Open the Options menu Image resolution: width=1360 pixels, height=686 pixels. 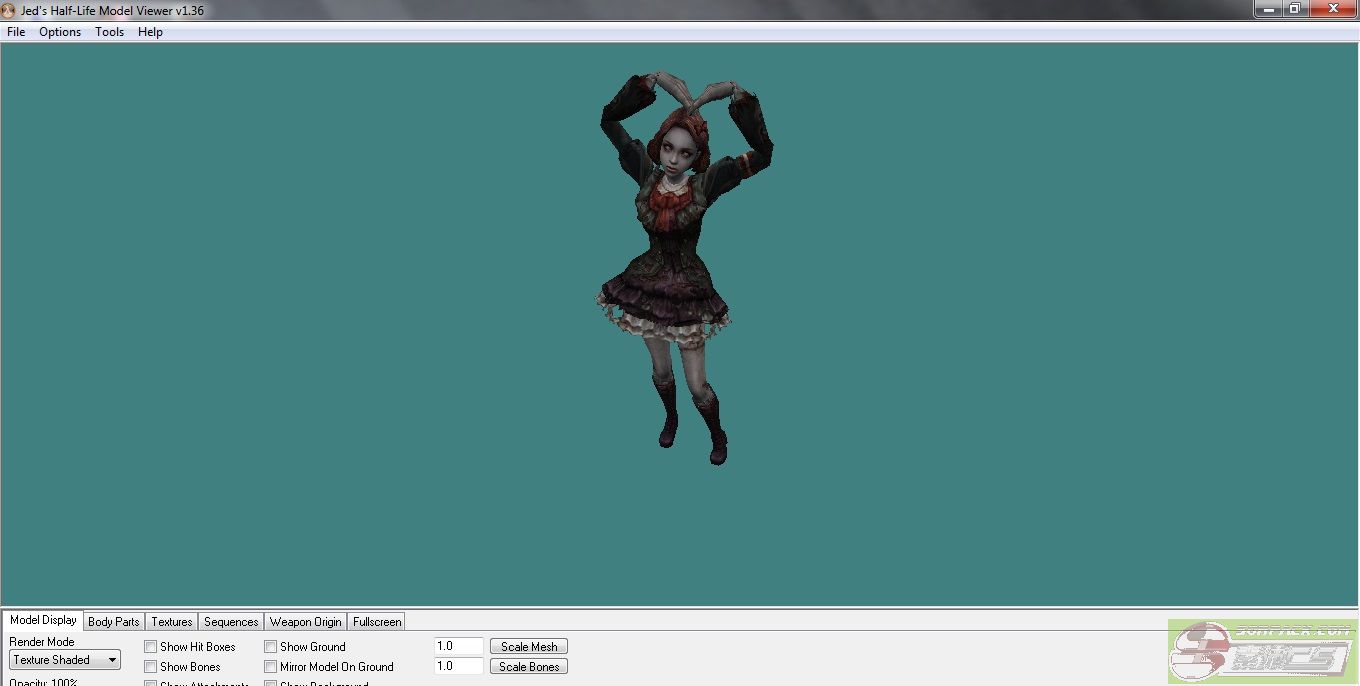pyautogui.click(x=60, y=32)
